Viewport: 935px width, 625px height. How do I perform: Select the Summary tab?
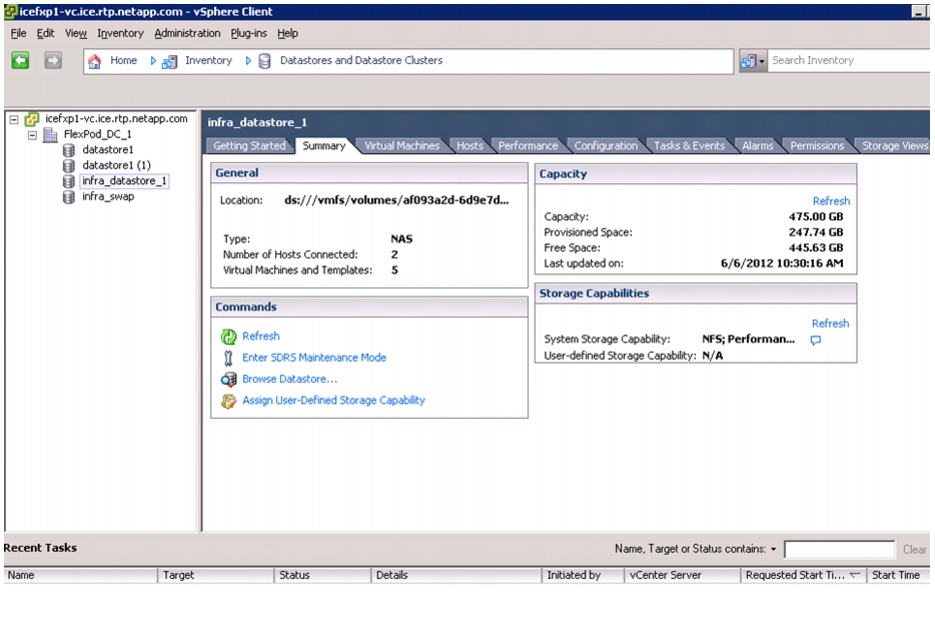(x=324, y=146)
